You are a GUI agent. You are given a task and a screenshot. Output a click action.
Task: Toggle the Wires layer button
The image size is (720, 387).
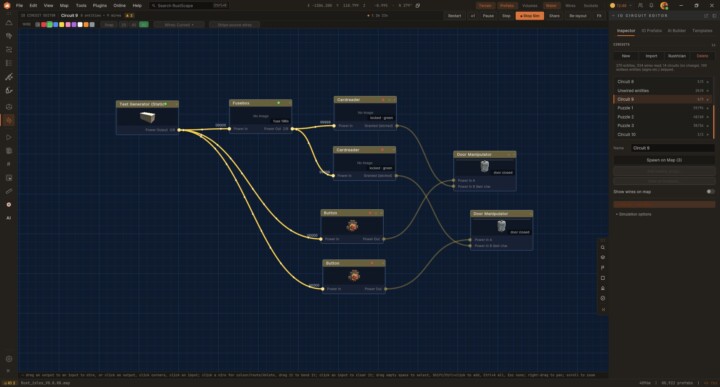pyautogui.click(x=570, y=6)
